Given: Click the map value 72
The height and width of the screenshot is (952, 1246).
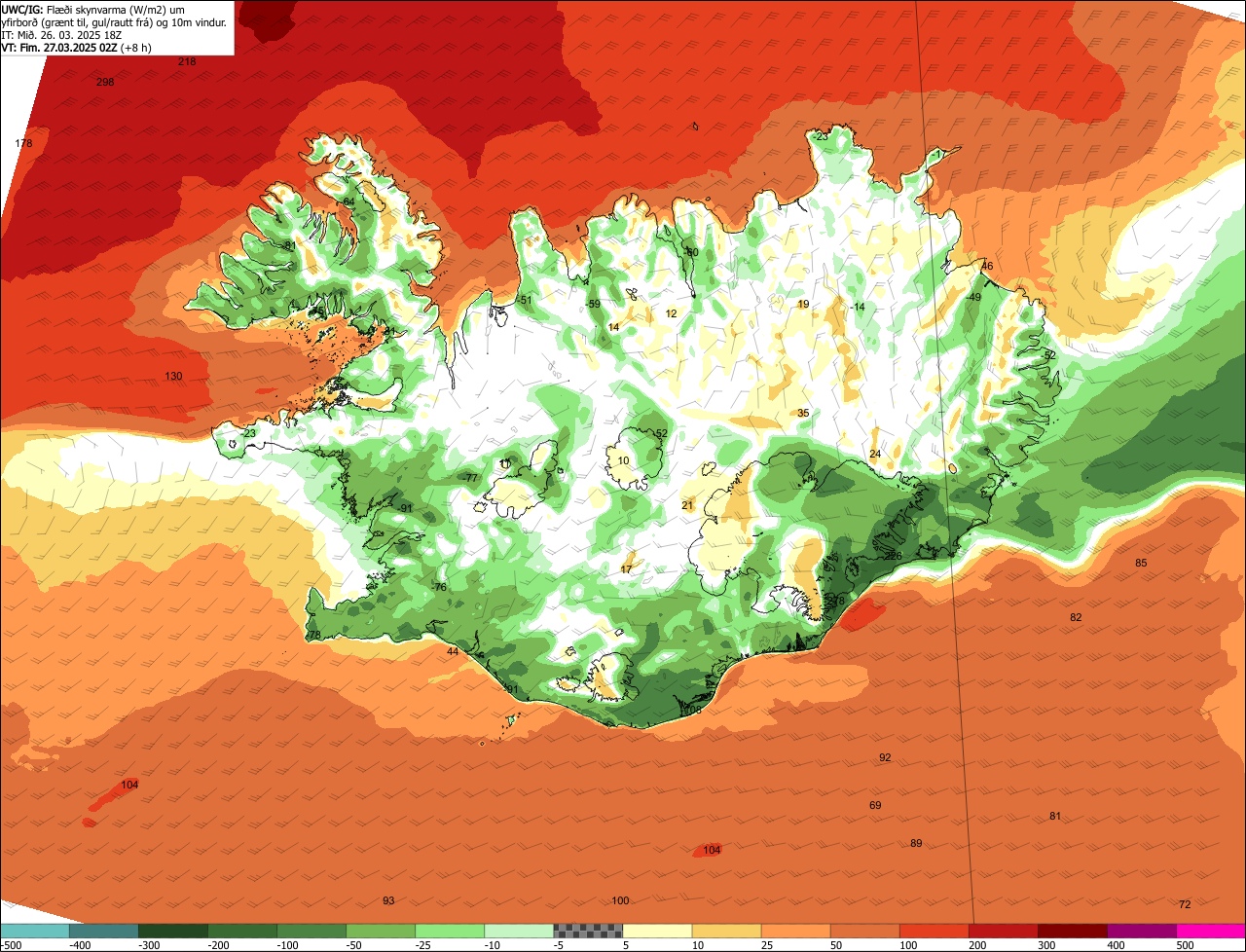Looking at the screenshot, I should click(1185, 904).
